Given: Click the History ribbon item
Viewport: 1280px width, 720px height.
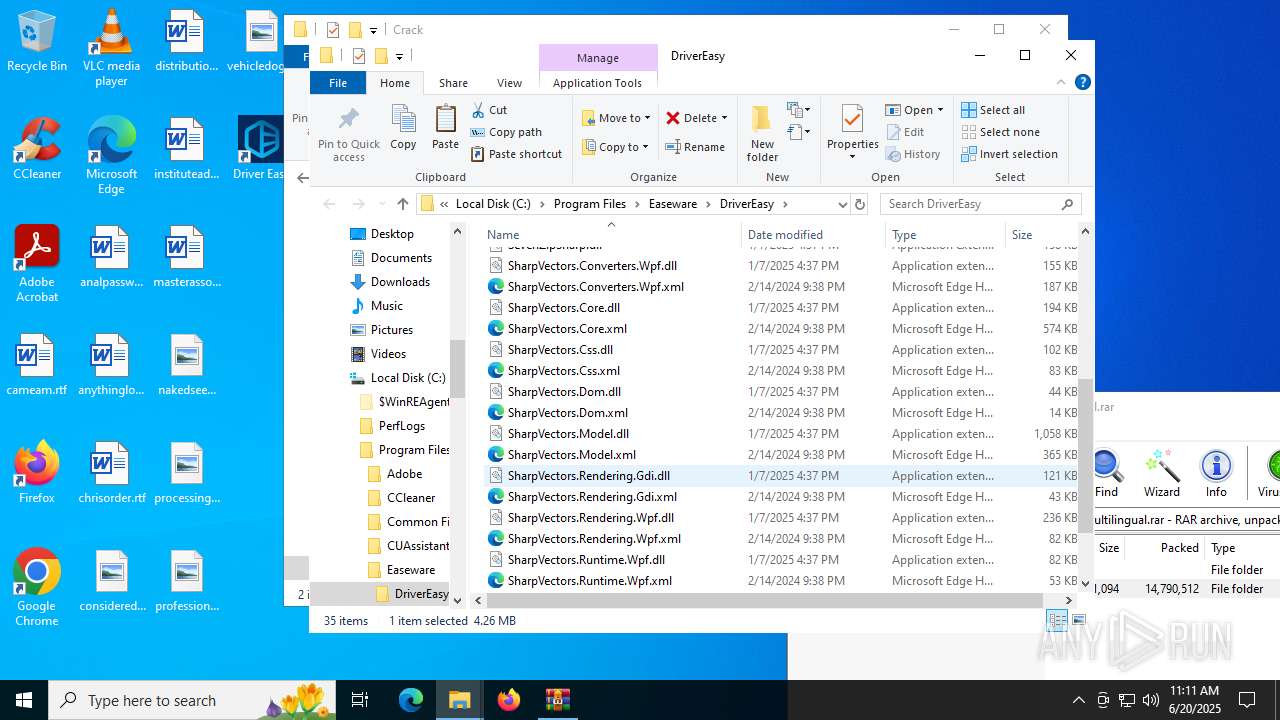Looking at the screenshot, I should (x=914, y=154).
